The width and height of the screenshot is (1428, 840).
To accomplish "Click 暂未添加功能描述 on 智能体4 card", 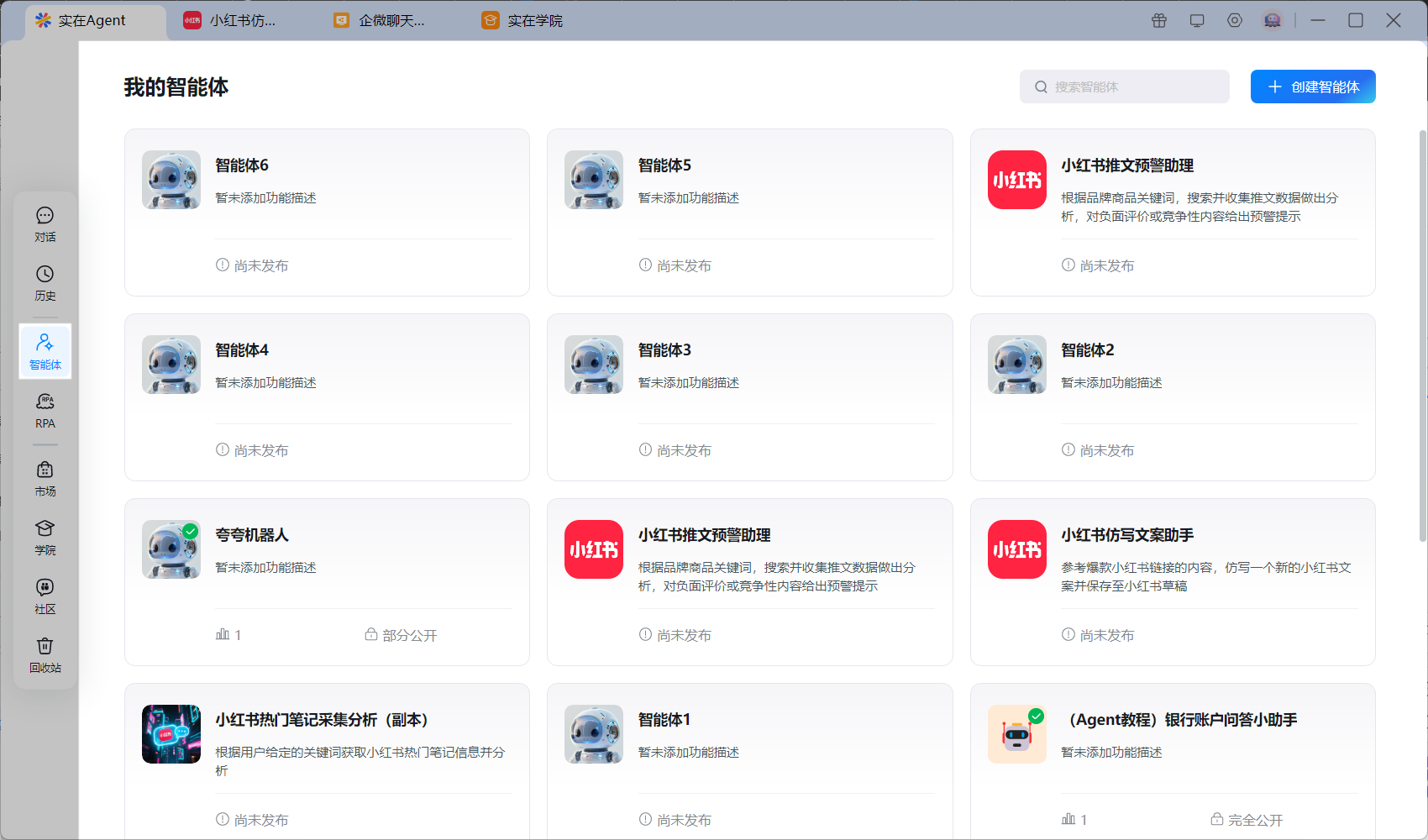I will pos(266,382).
